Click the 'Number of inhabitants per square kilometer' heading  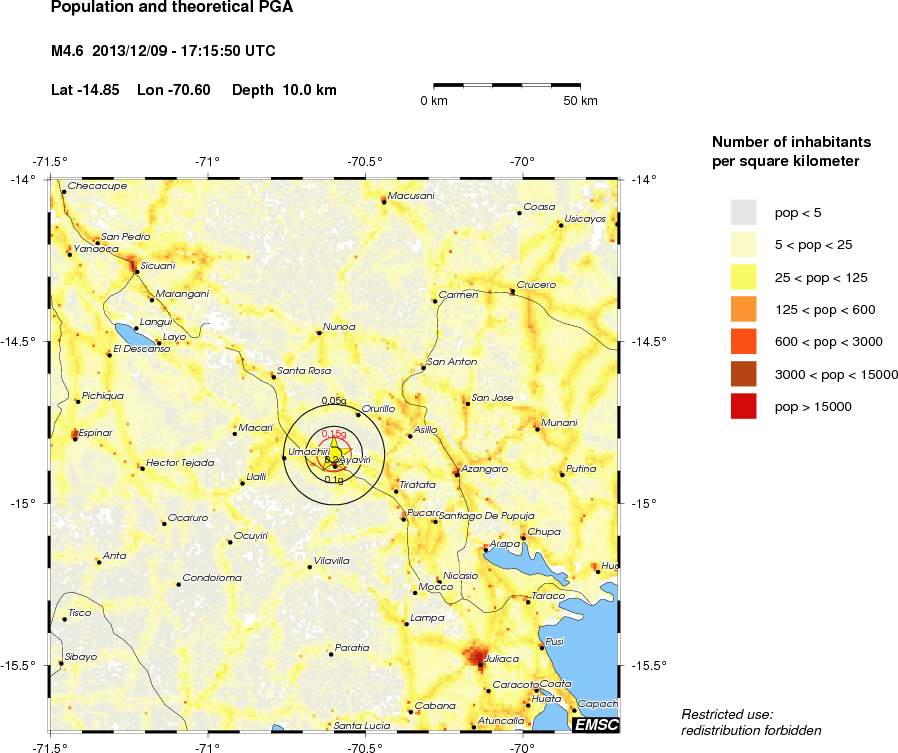pos(791,151)
